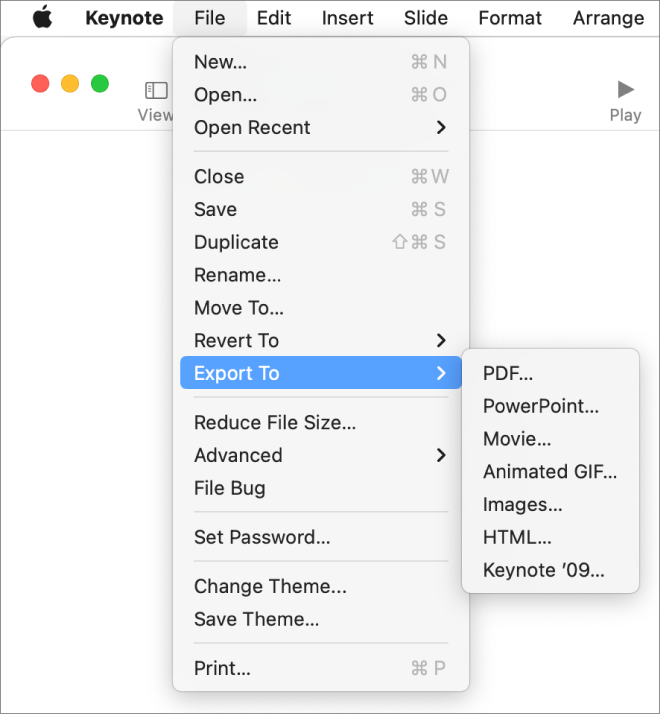
Task: Click Print in the File menu
Action: 222,668
